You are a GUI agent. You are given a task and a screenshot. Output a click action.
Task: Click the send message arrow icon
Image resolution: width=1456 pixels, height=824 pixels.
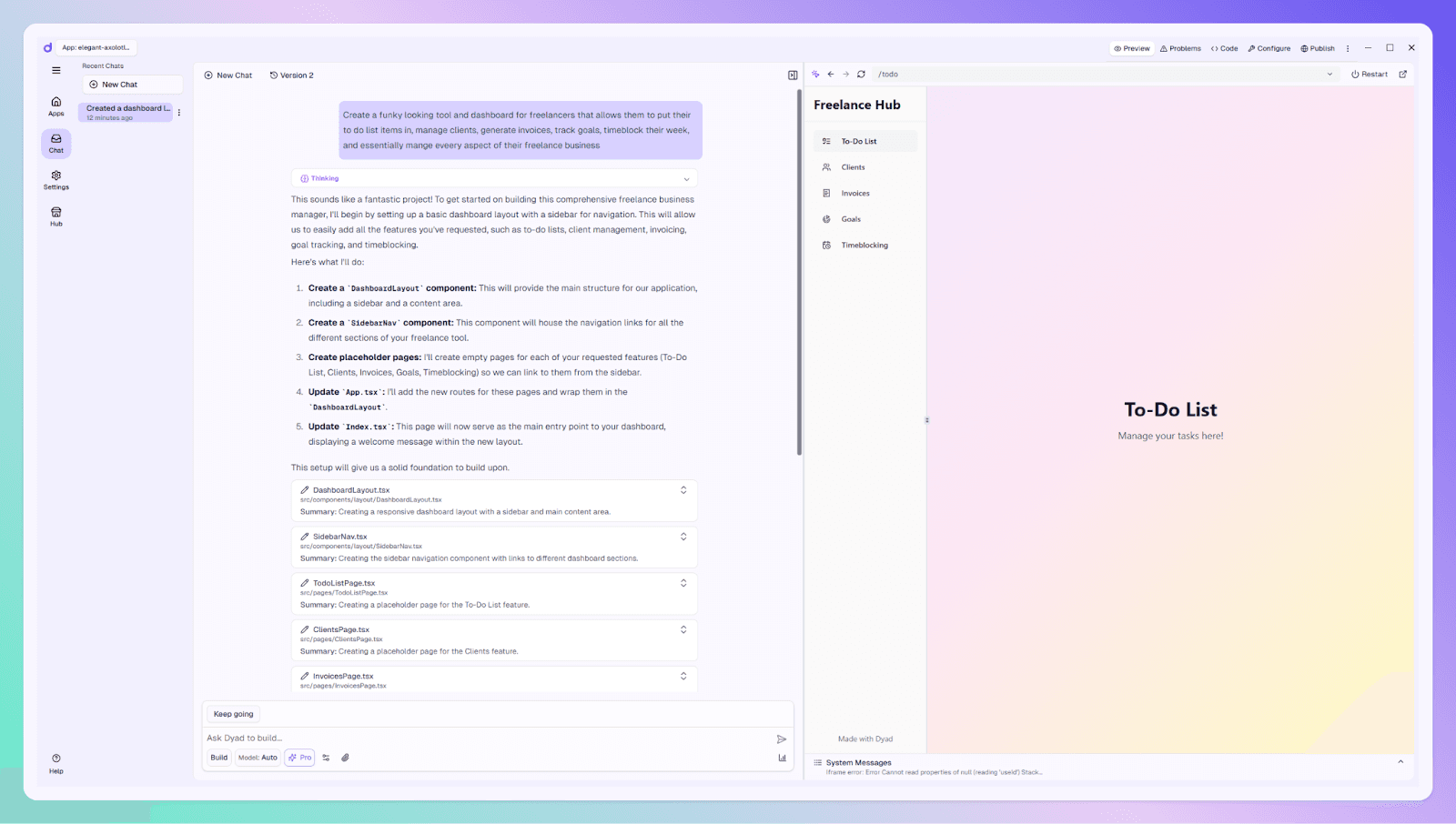coord(781,739)
